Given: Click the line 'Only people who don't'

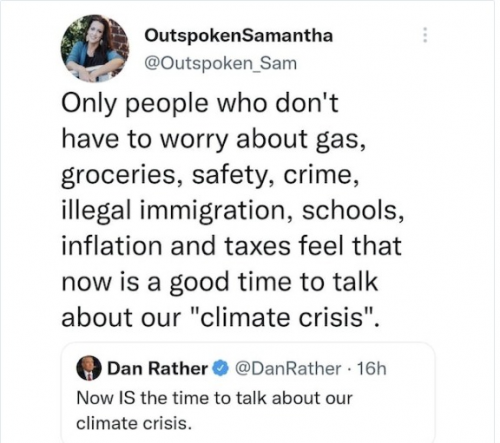Looking at the screenshot, I should 200,103.
